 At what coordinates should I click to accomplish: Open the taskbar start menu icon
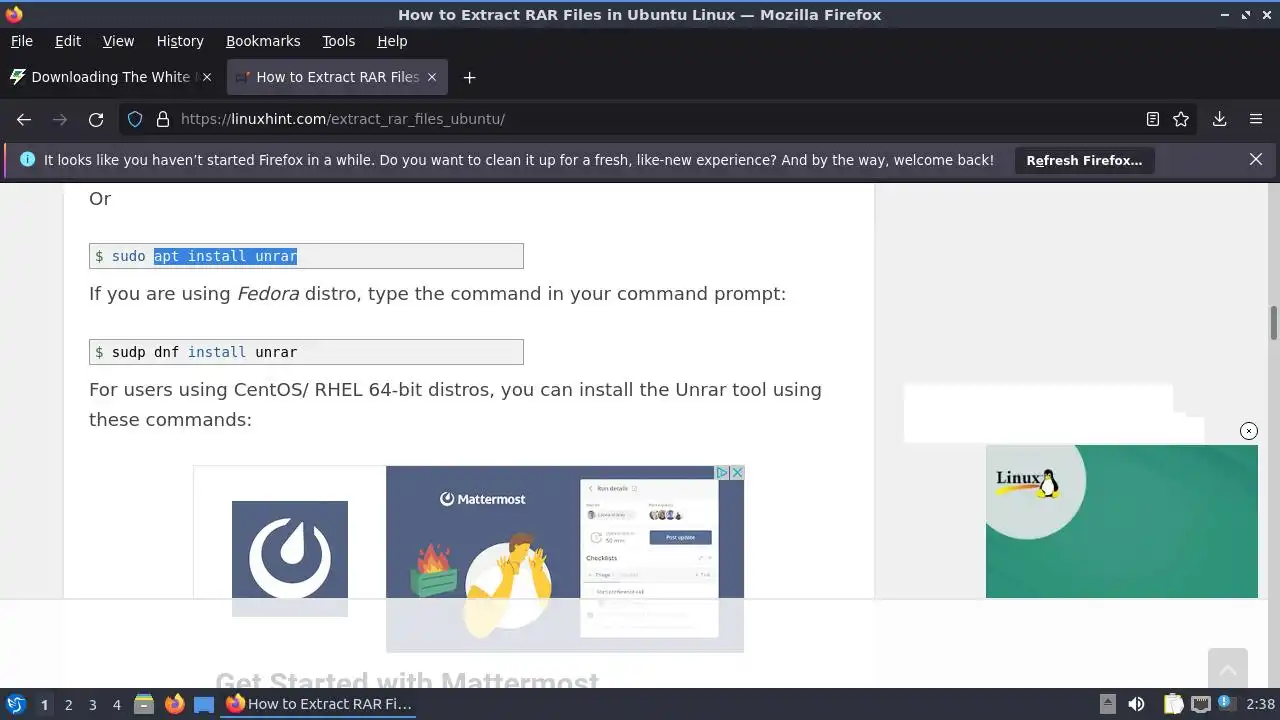pos(16,704)
